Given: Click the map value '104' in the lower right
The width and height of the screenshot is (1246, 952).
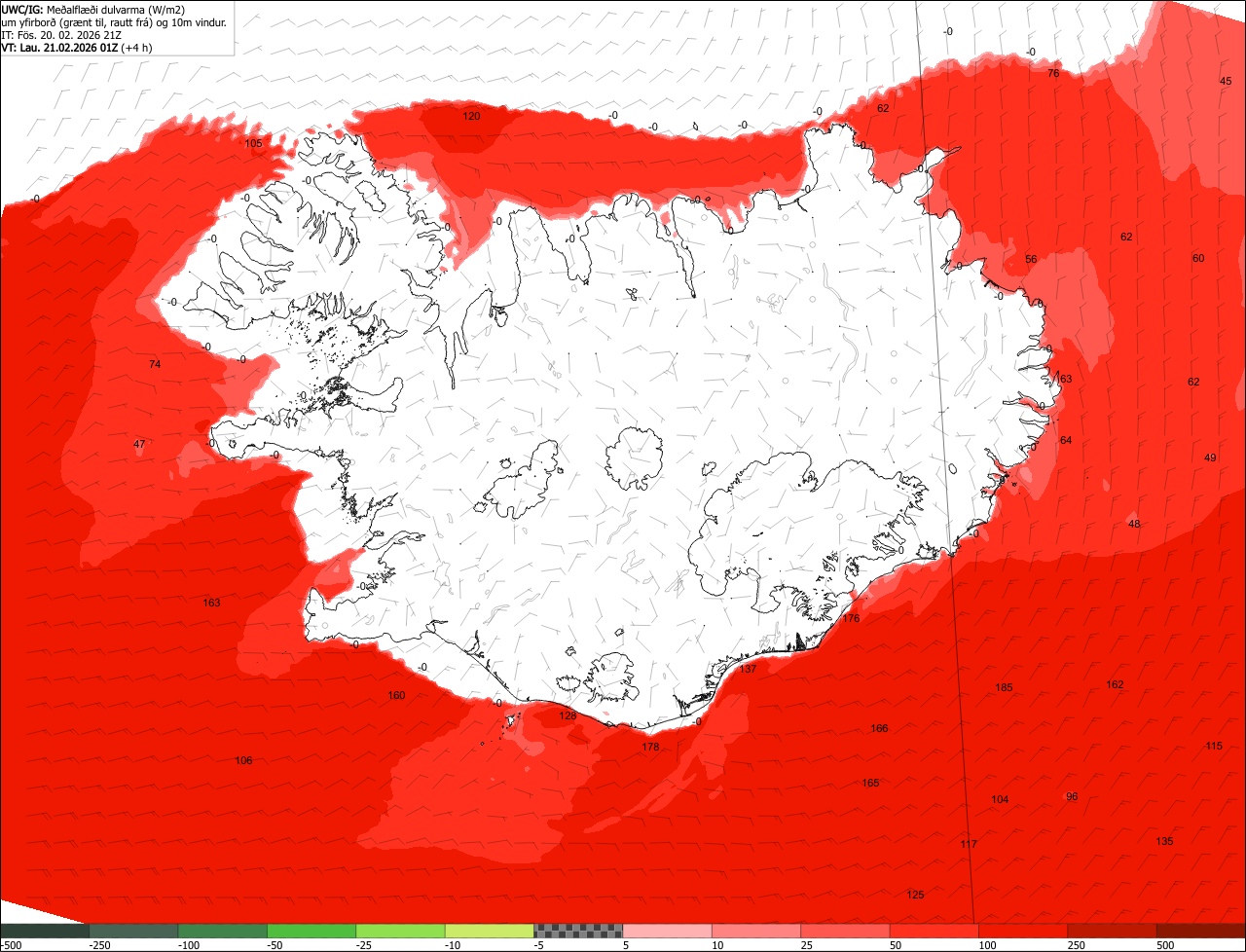Looking at the screenshot, I should 1000,799.
